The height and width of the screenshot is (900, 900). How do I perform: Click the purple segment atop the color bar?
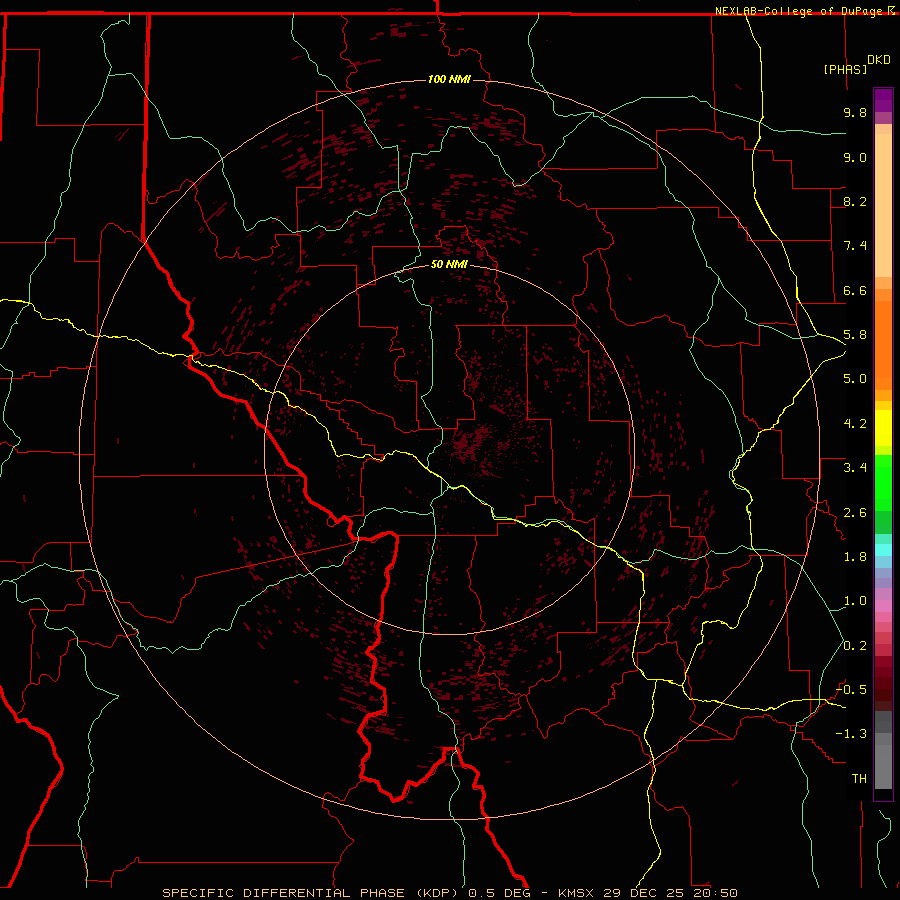pyautogui.click(x=883, y=100)
